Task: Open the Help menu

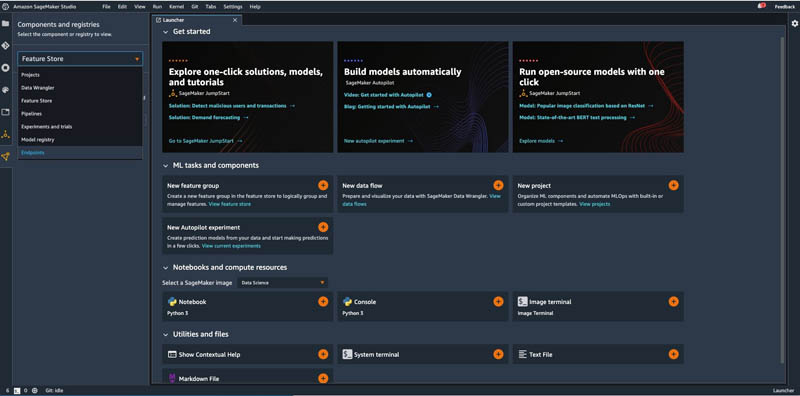Action: click(x=255, y=7)
